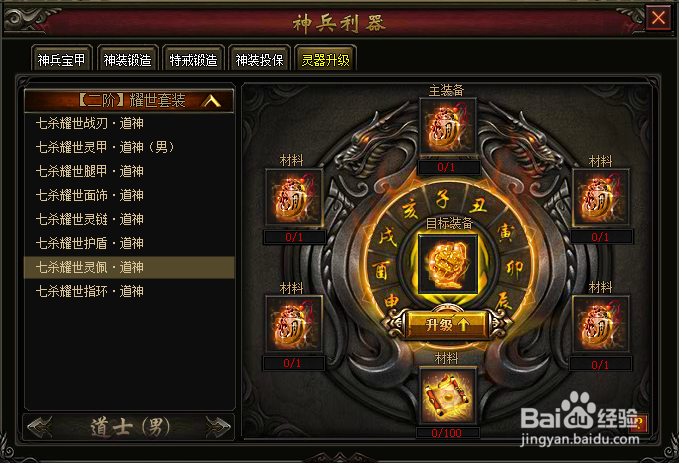This screenshot has height=463, width=679.
Task: Click the lower-right material (材料) jade icon
Action: pyautogui.click(x=601, y=324)
